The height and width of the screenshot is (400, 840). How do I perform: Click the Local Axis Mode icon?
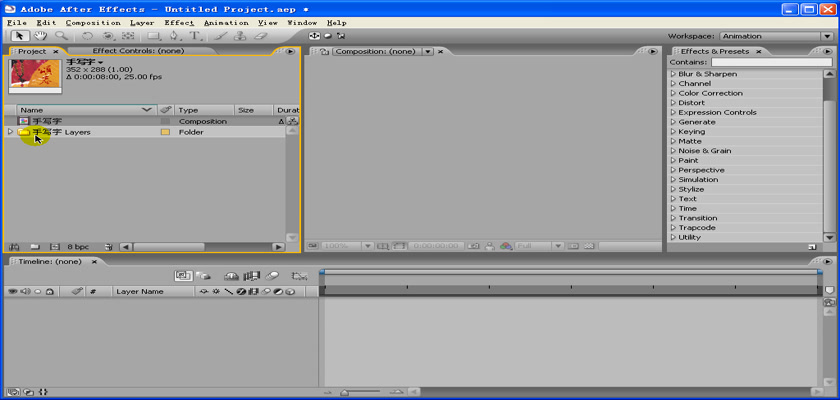coord(314,36)
